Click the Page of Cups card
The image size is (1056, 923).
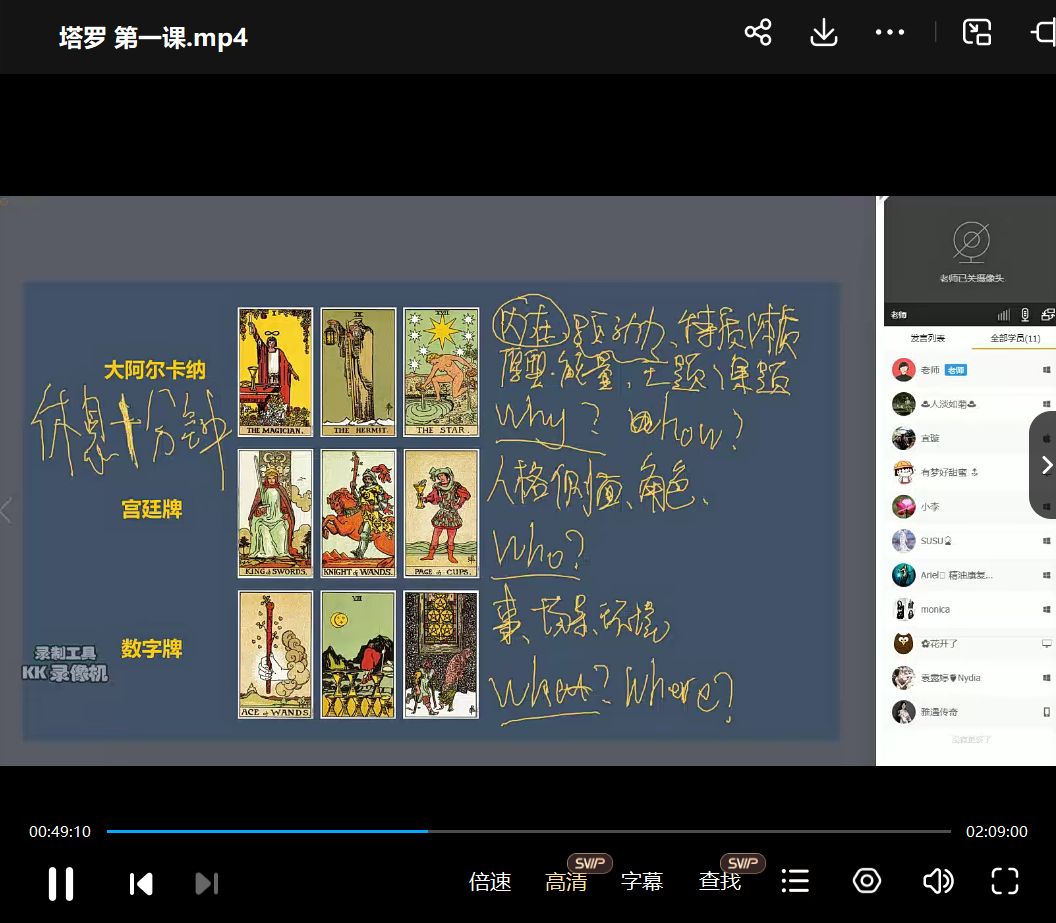pyautogui.click(x=441, y=514)
